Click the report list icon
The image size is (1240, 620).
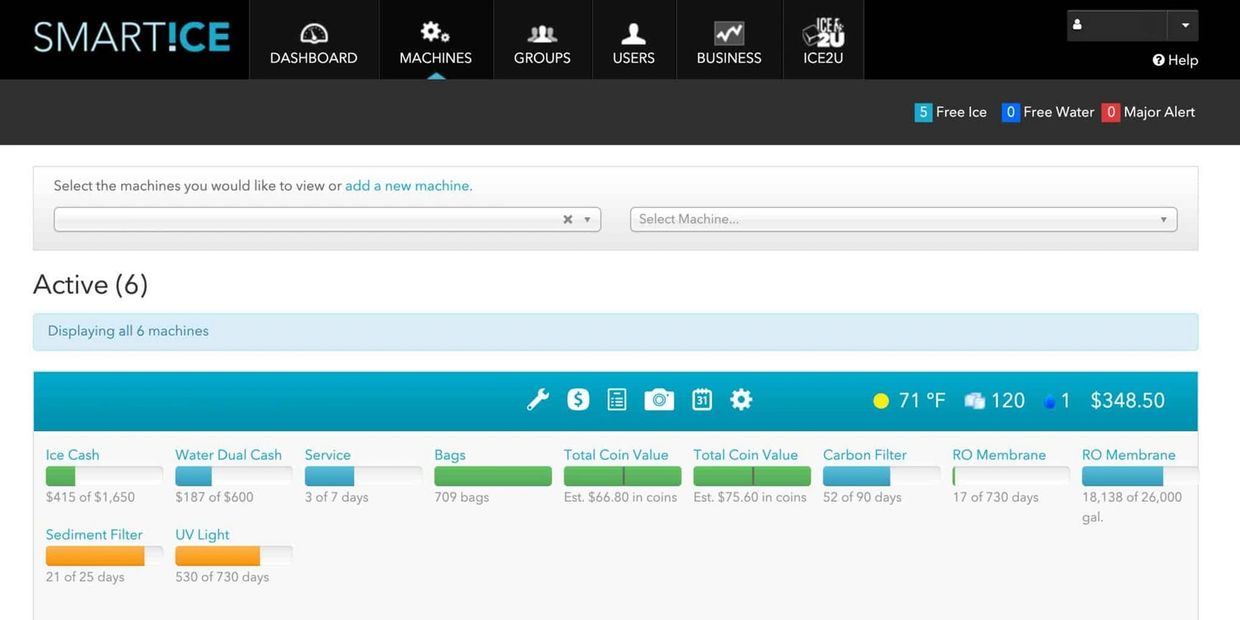click(x=617, y=400)
